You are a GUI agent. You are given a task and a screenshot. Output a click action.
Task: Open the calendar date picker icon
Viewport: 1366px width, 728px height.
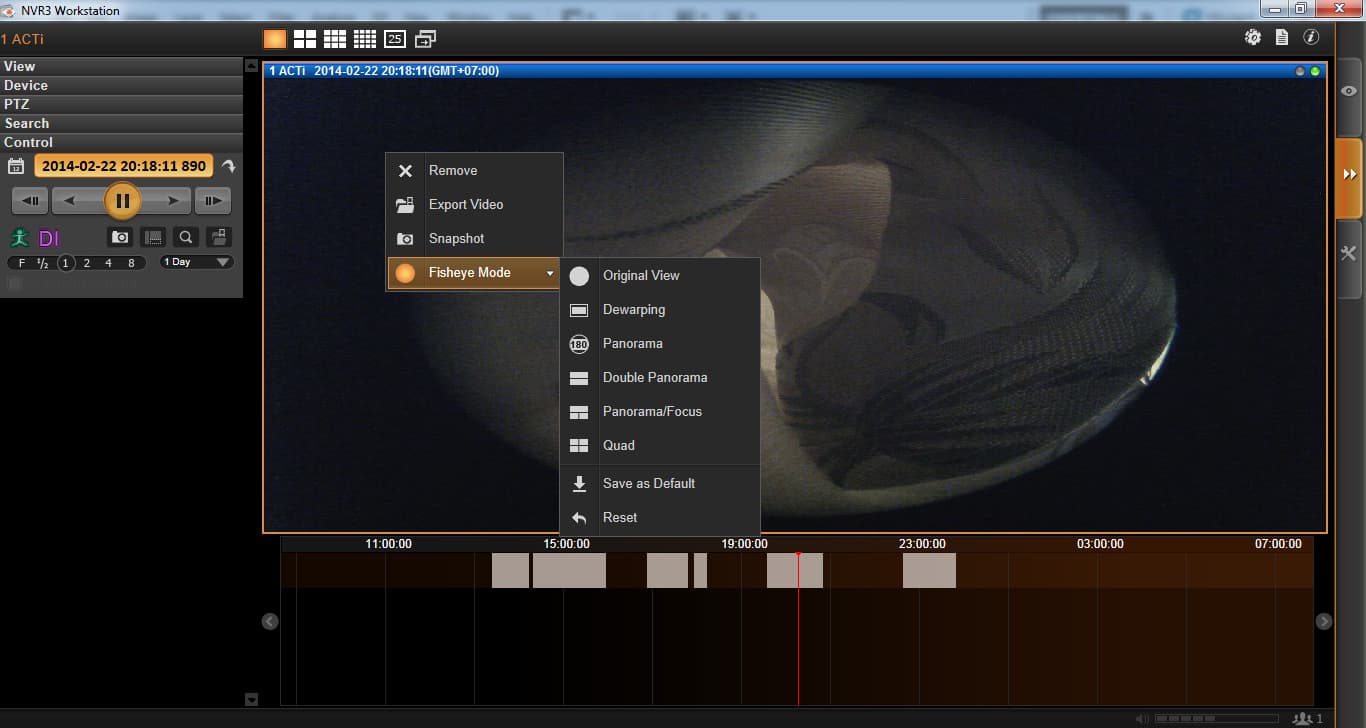point(16,166)
